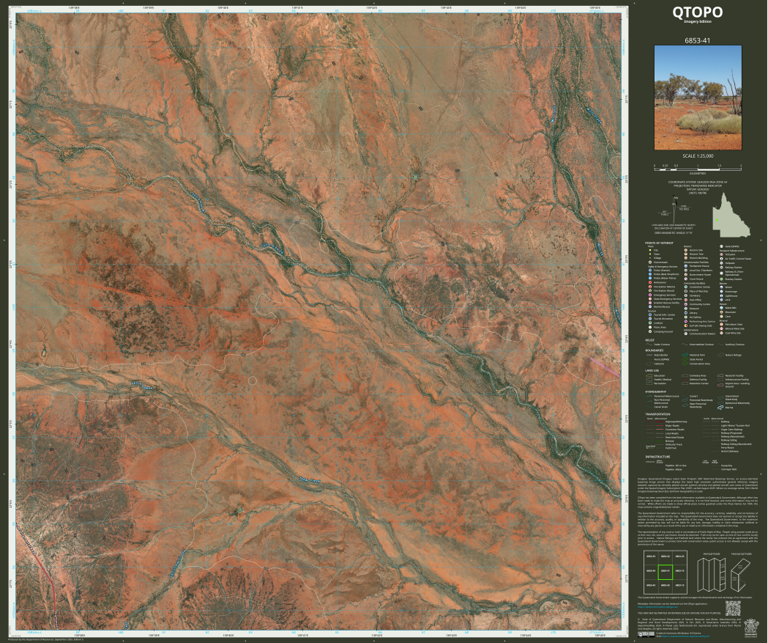Click the green dot on Queensland locator map
Image resolution: width=768 pixels, height=643 pixels.
pos(717,221)
